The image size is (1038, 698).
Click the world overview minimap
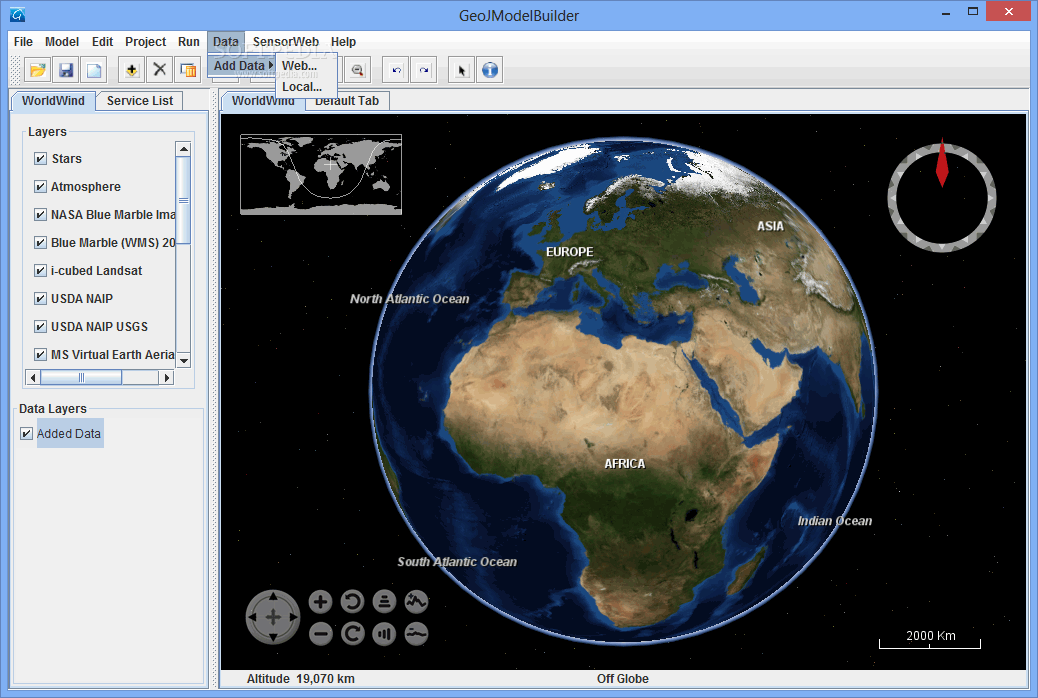321,175
